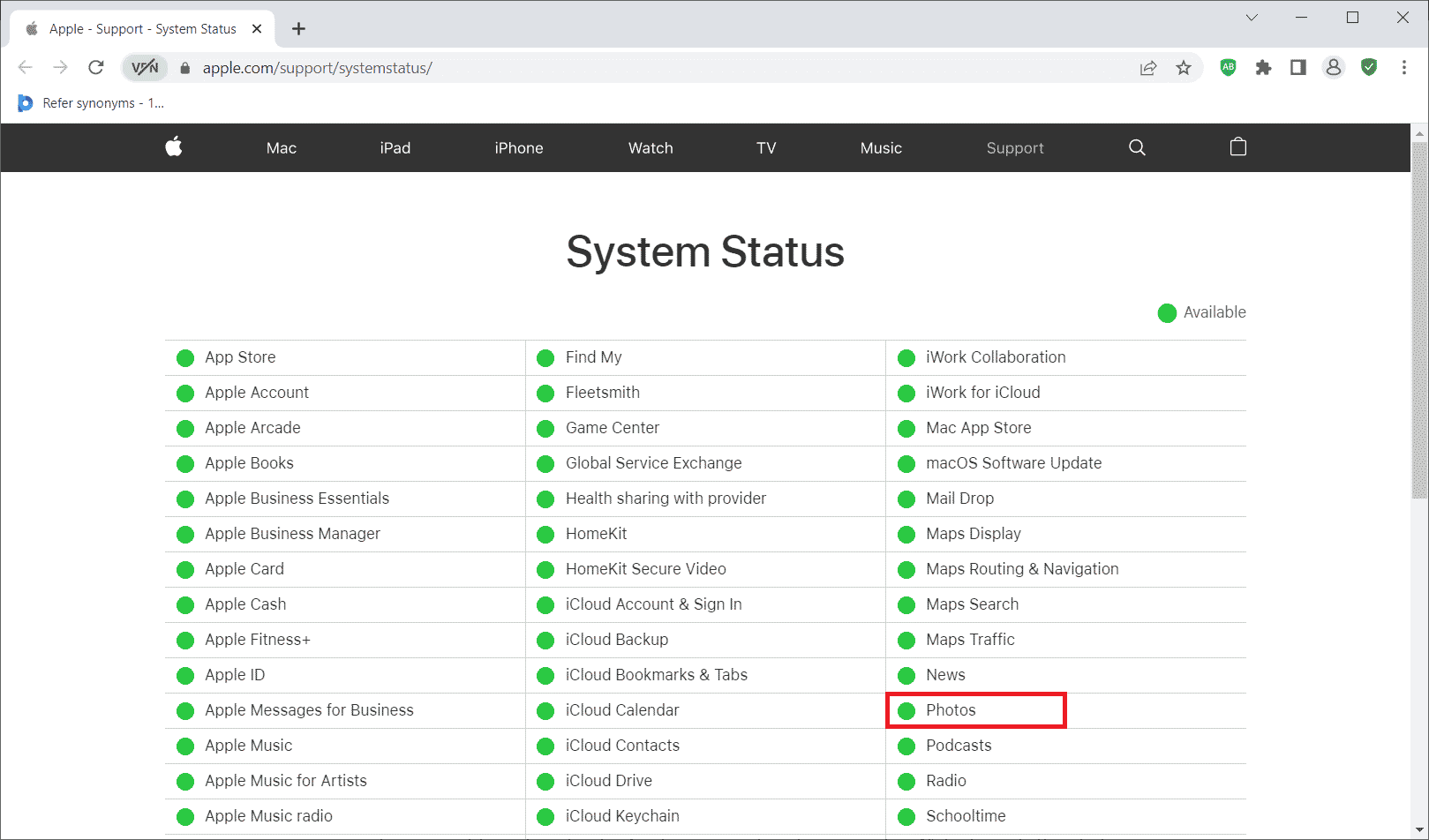This screenshot has height=840, width=1429.
Task: Open the search magnifier in Apple nav
Action: [x=1137, y=147]
